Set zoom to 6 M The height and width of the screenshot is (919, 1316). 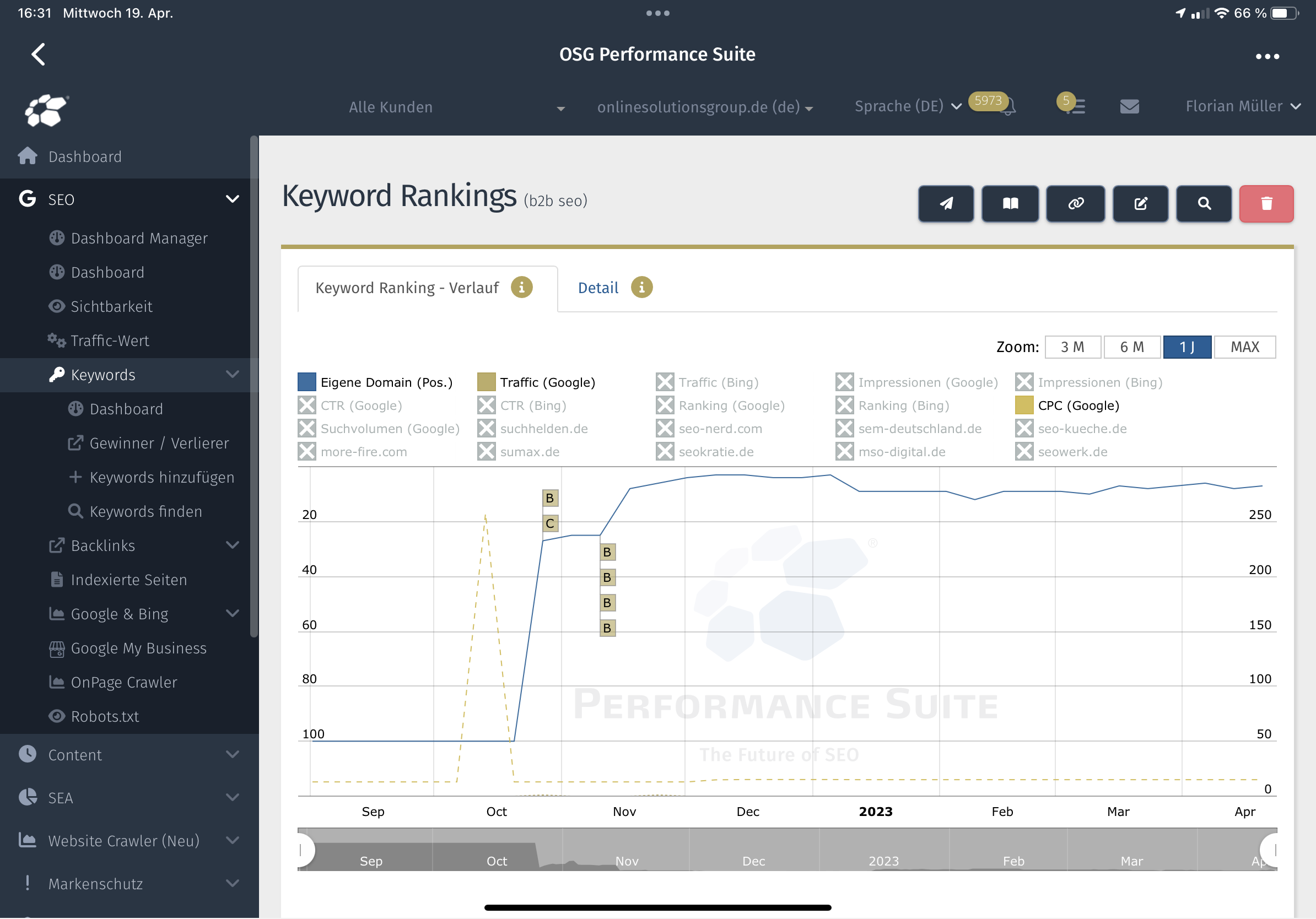click(x=1132, y=347)
